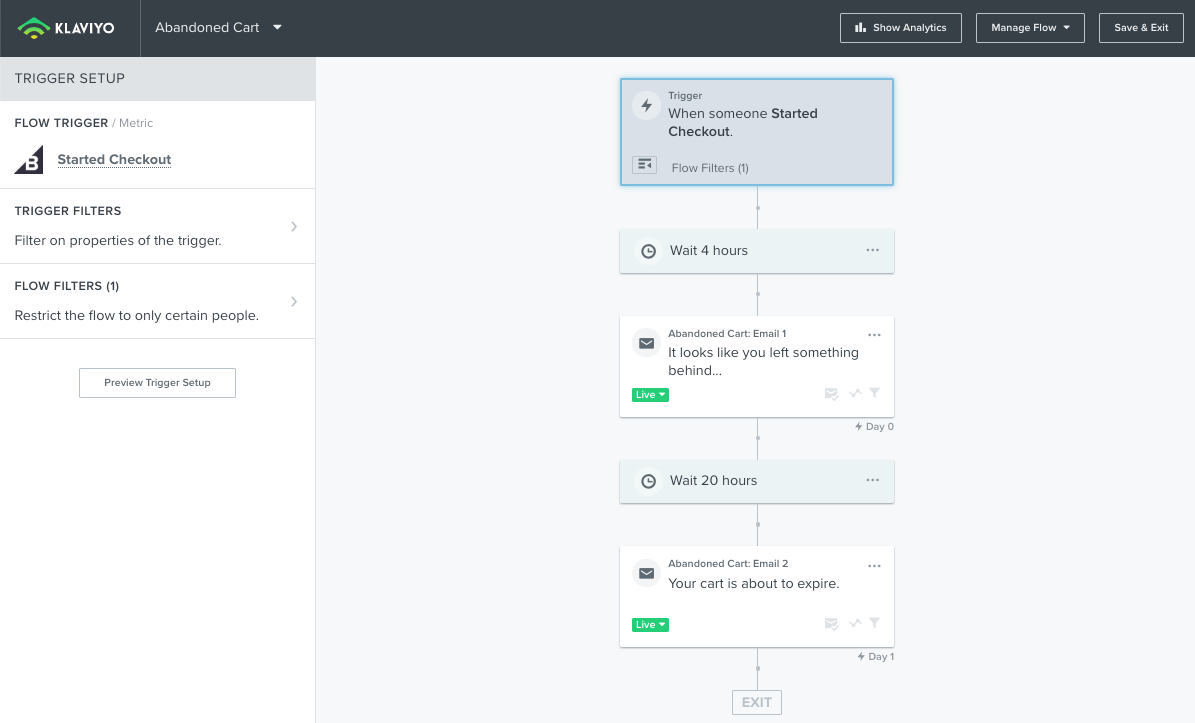Image resolution: width=1195 pixels, height=723 pixels.
Task: Click the envelope icon on Abandoned Cart Email 1
Action: click(646, 343)
